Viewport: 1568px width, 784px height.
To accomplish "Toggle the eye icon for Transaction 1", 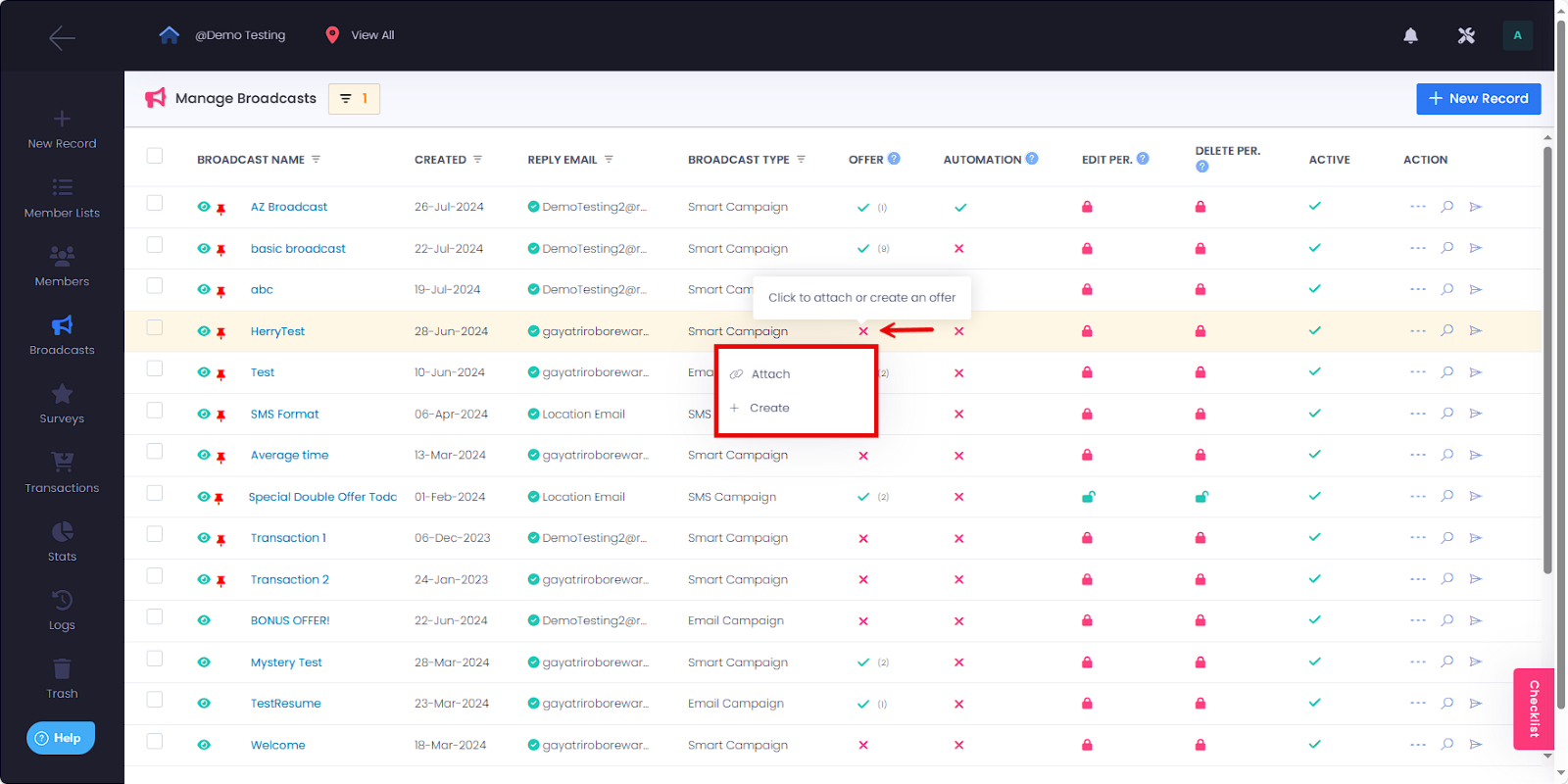I will [x=204, y=538].
